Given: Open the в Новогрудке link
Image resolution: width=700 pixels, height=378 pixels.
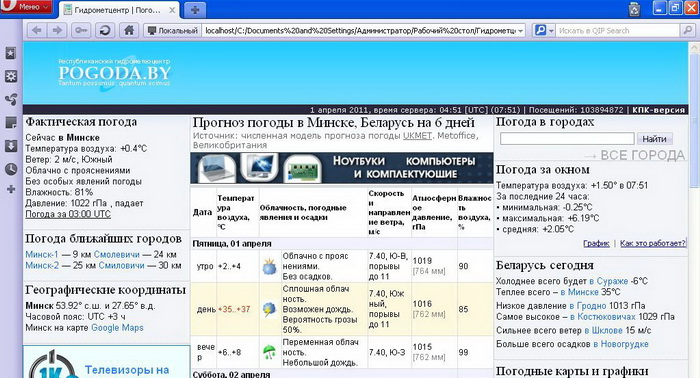Looking at the screenshot, I should click(x=621, y=344).
